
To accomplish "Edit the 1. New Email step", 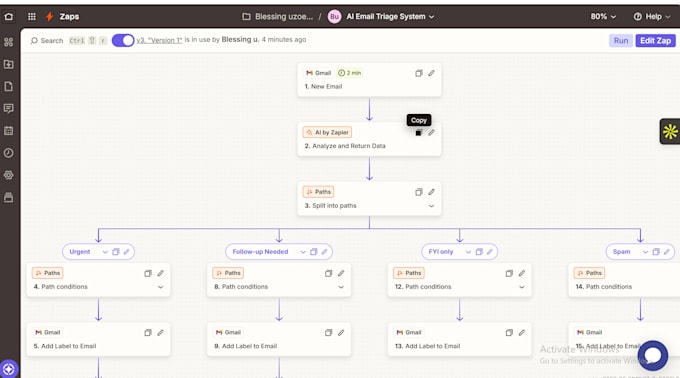I will (431, 73).
